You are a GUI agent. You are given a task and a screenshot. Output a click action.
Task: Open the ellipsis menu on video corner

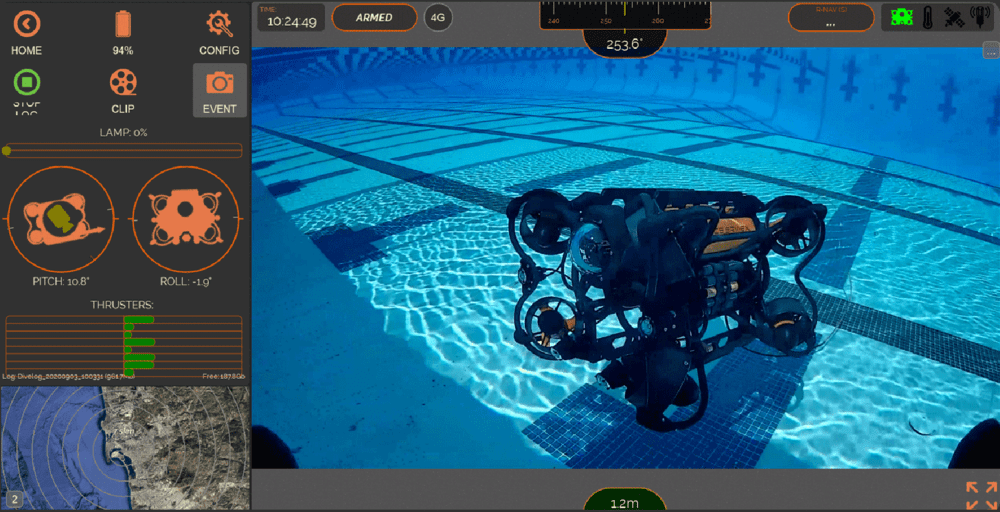tap(990, 50)
